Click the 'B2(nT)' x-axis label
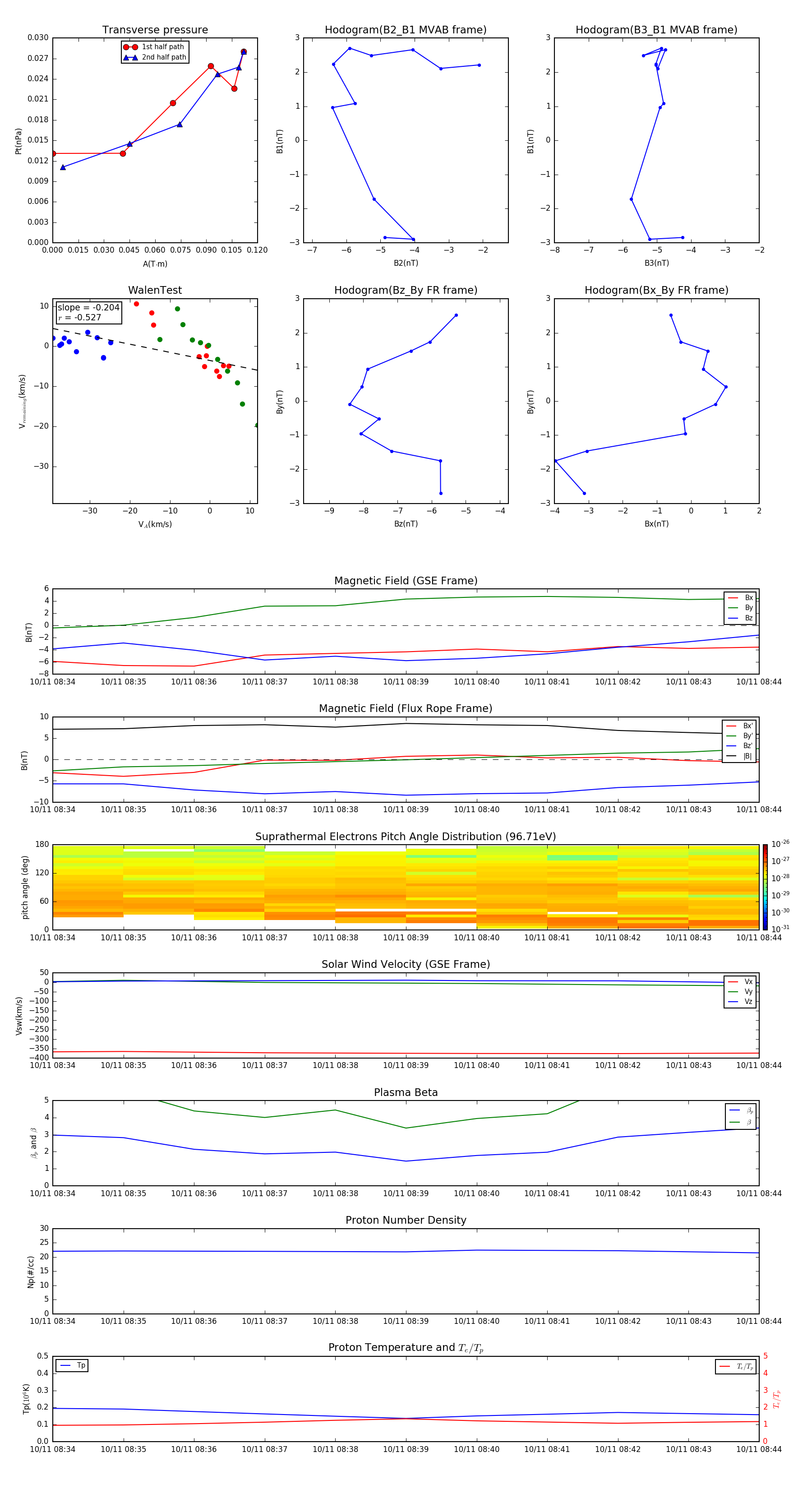The image size is (812, 1489). pyautogui.click(x=406, y=263)
